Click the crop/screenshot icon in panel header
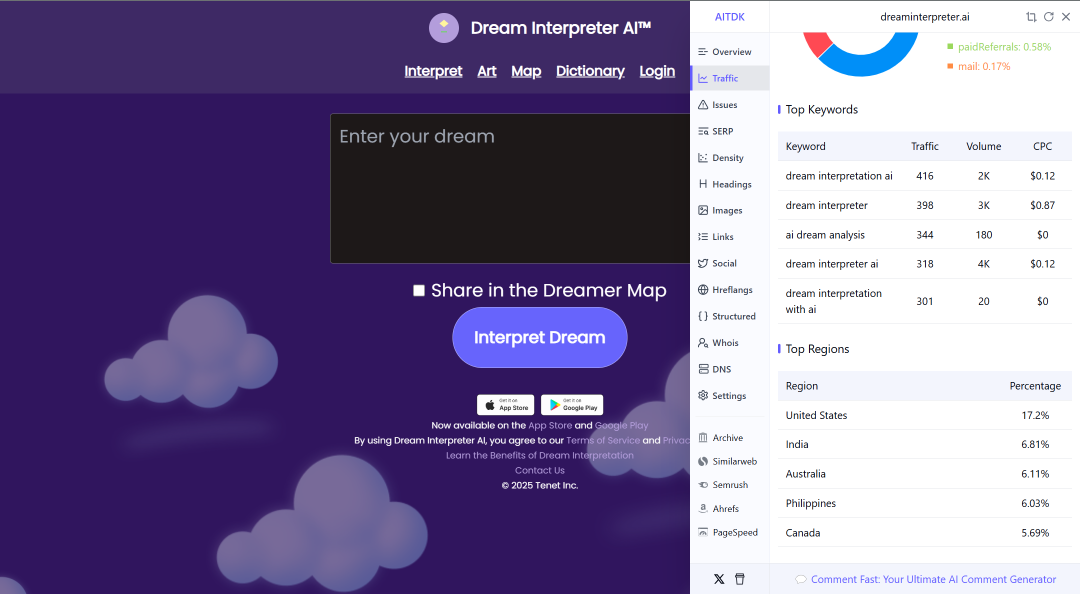The width and height of the screenshot is (1080, 594). click(x=1031, y=17)
